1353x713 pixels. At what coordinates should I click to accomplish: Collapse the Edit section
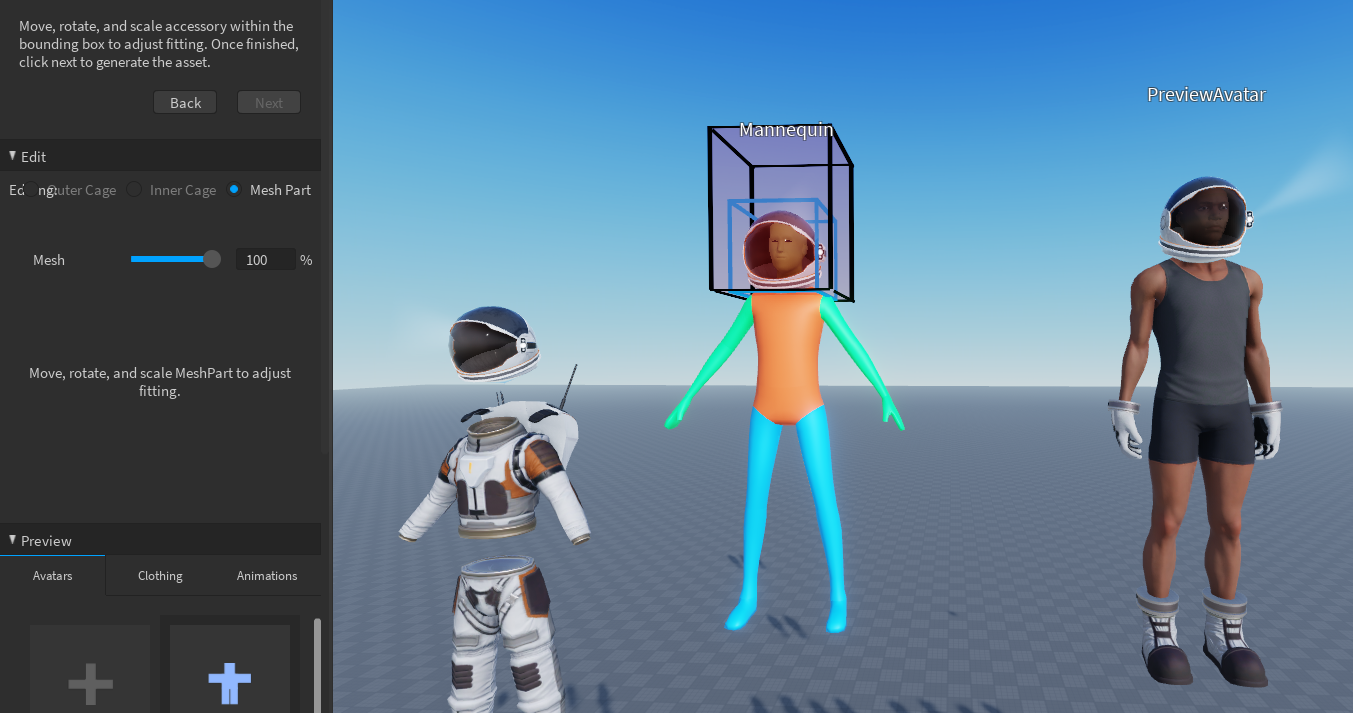click(13, 156)
